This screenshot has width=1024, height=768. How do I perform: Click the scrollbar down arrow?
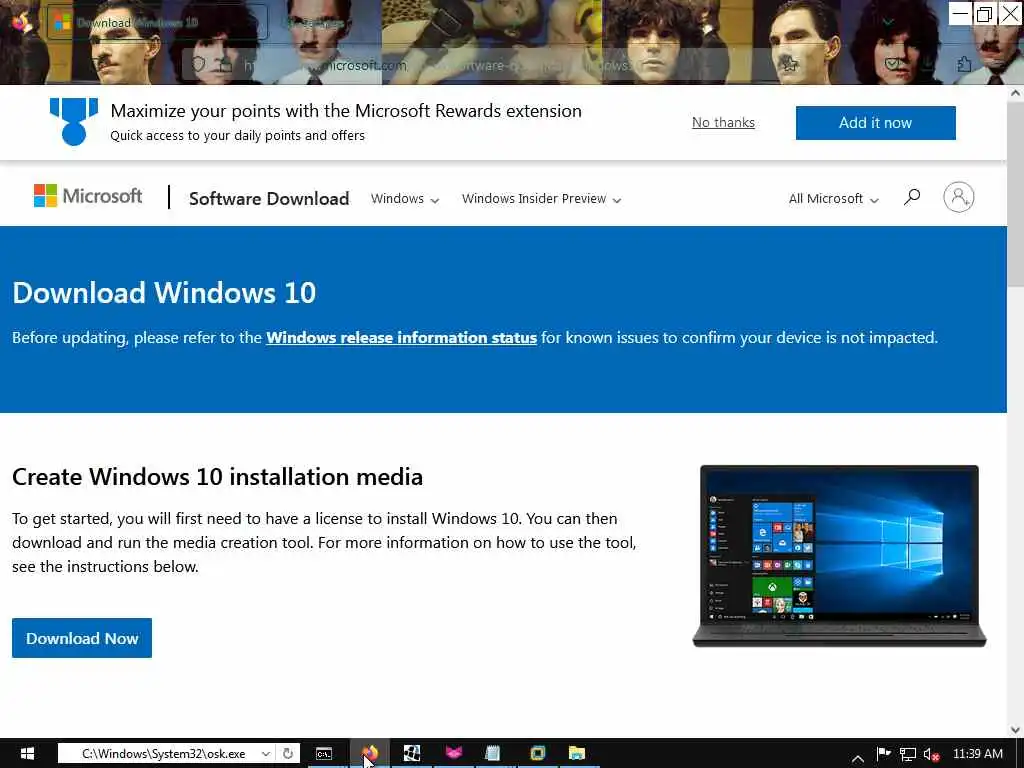1015,729
